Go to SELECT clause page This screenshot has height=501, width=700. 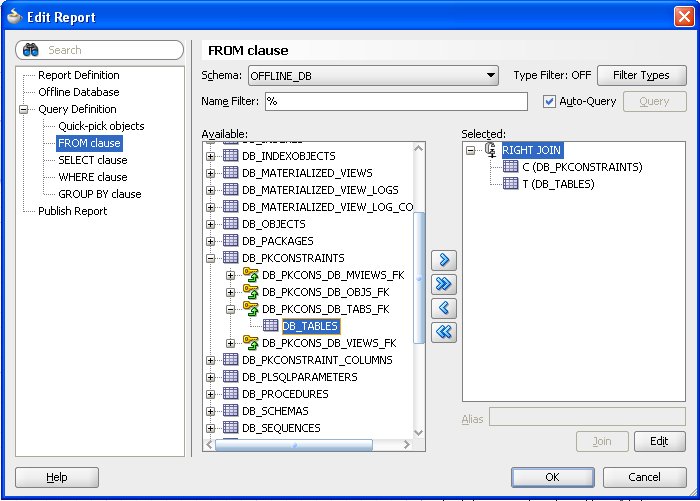point(93,160)
